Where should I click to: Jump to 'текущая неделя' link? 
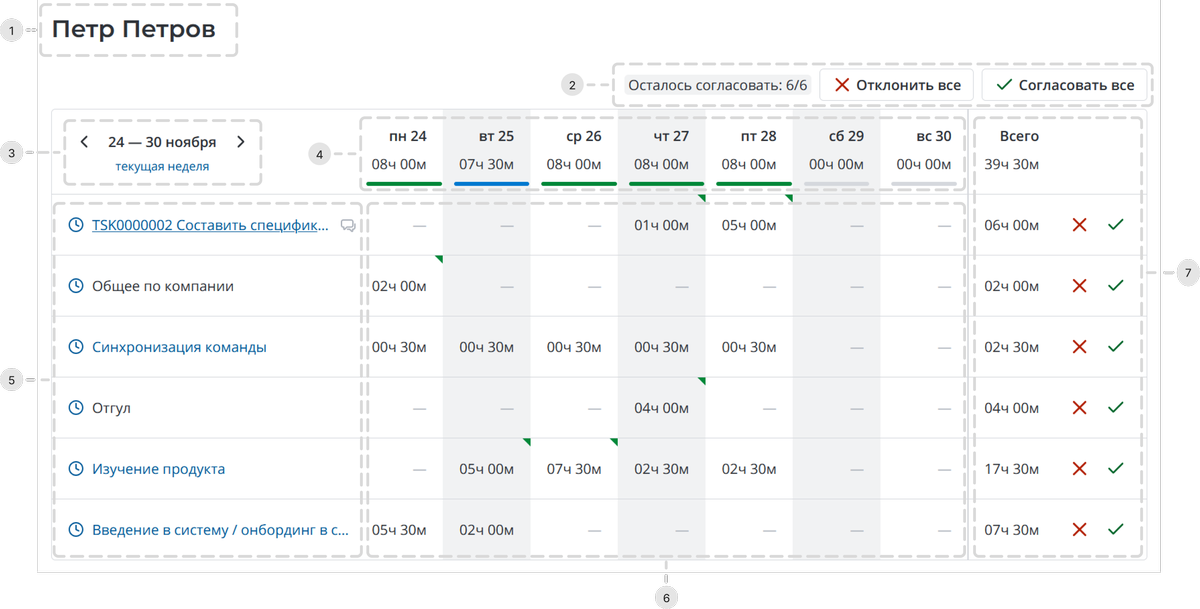[162, 167]
